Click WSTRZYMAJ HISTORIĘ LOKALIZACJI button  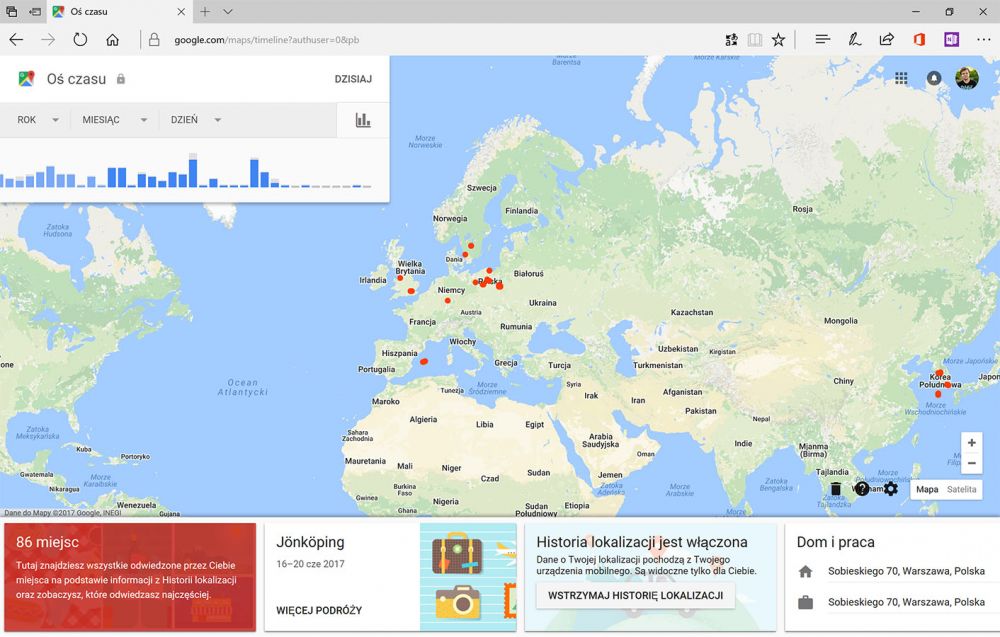pos(635,596)
